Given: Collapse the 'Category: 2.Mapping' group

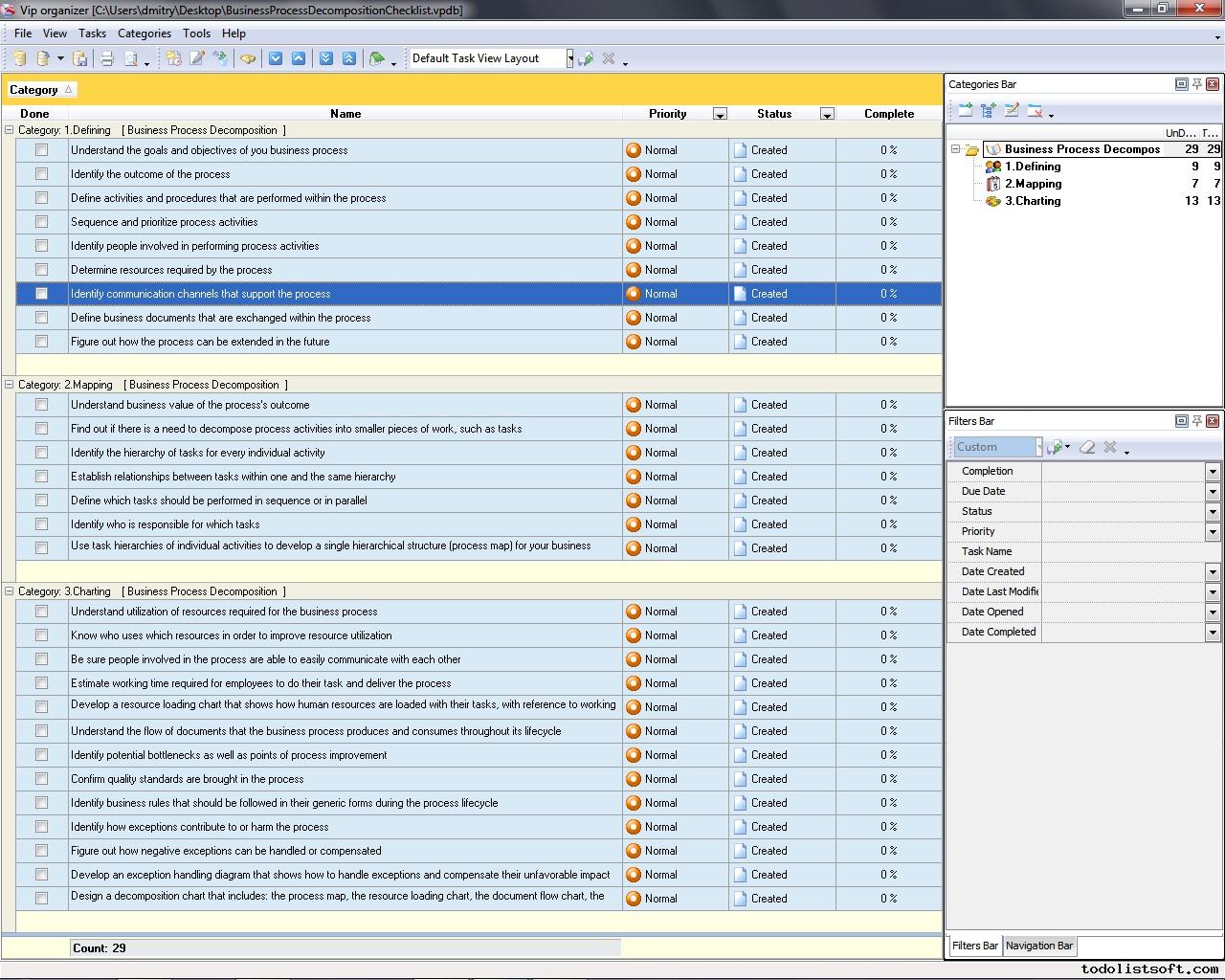Looking at the screenshot, I should click(10, 385).
